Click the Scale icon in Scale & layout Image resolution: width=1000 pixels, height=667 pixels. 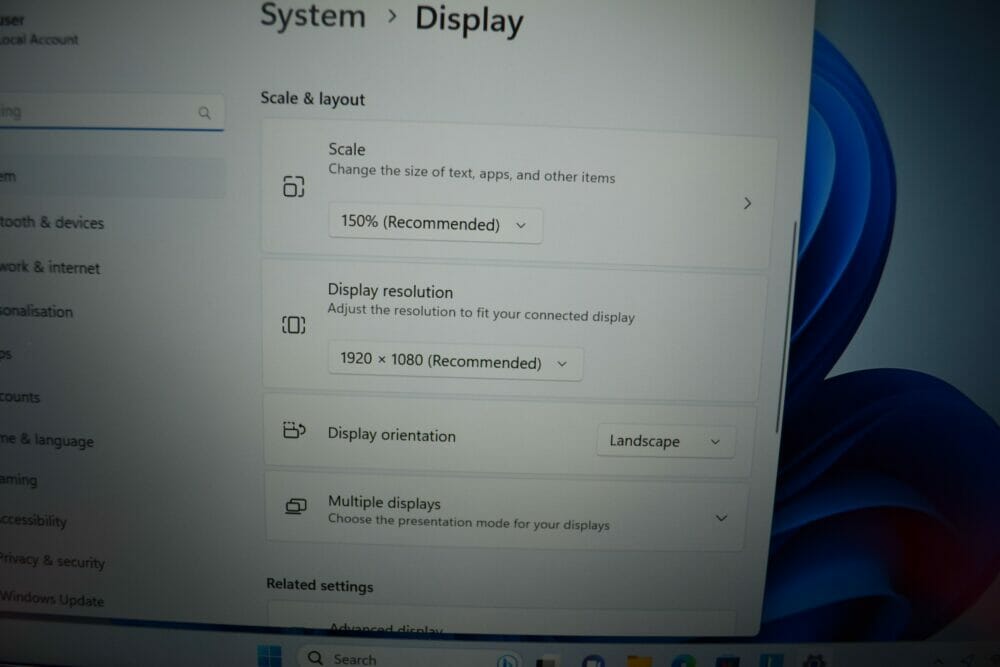pyautogui.click(x=293, y=187)
